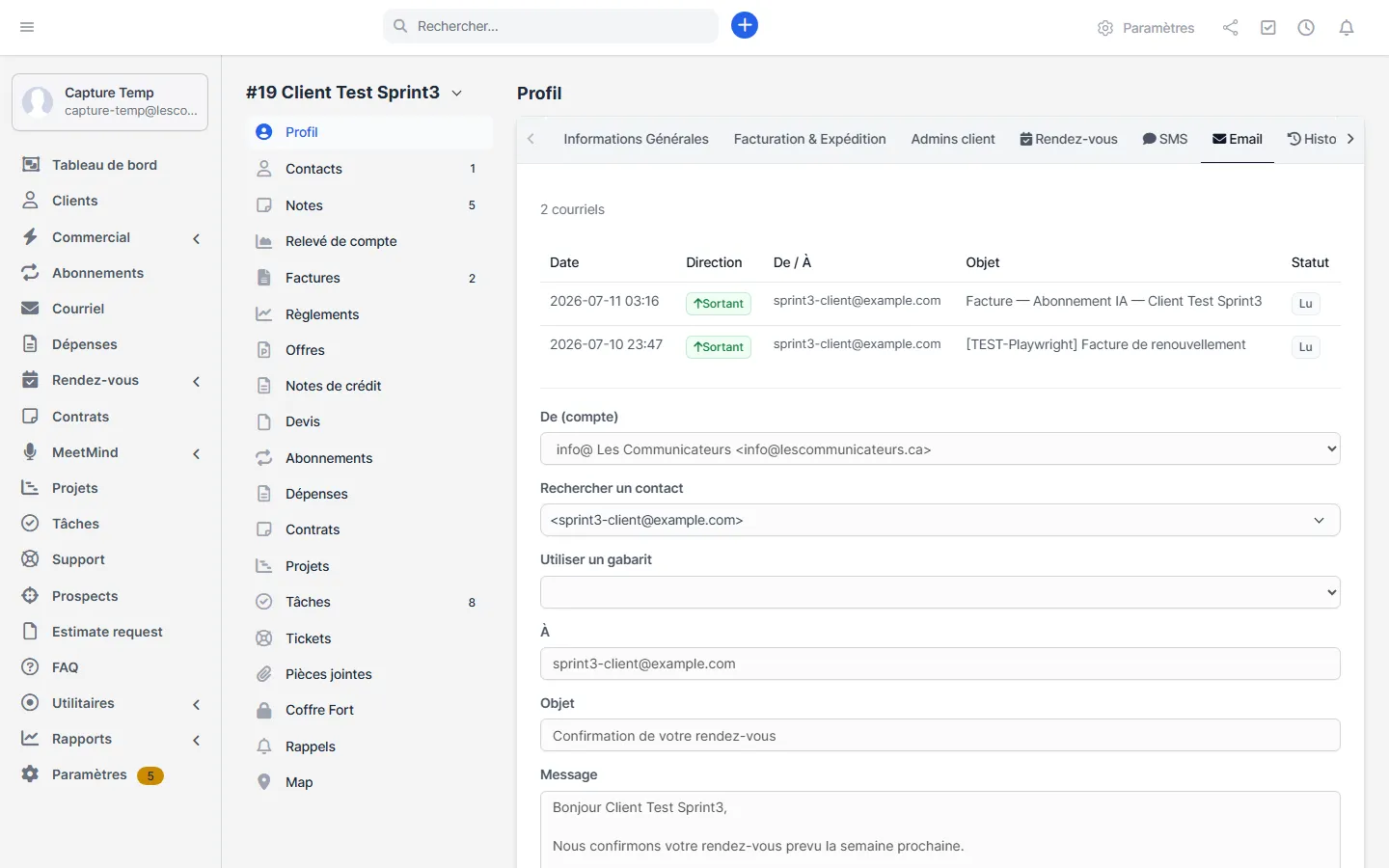The width and height of the screenshot is (1389, 868).
Task: Open Estimate request in the sidebar
Action: click(107, 632)
